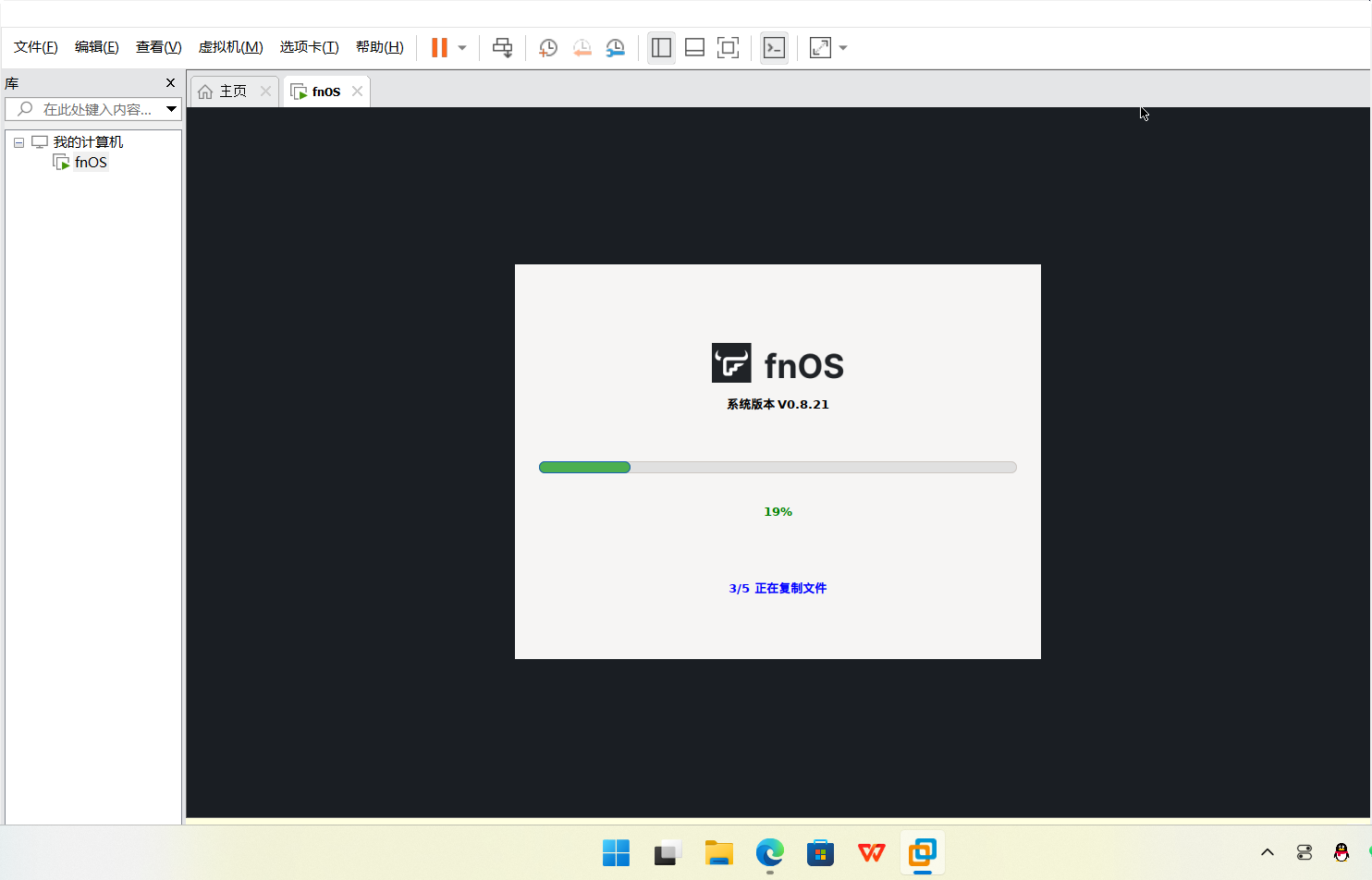This screenshot has height=880, width=1372.
Task: Open the power options dropdown arrow
Action: coord(462,48)
